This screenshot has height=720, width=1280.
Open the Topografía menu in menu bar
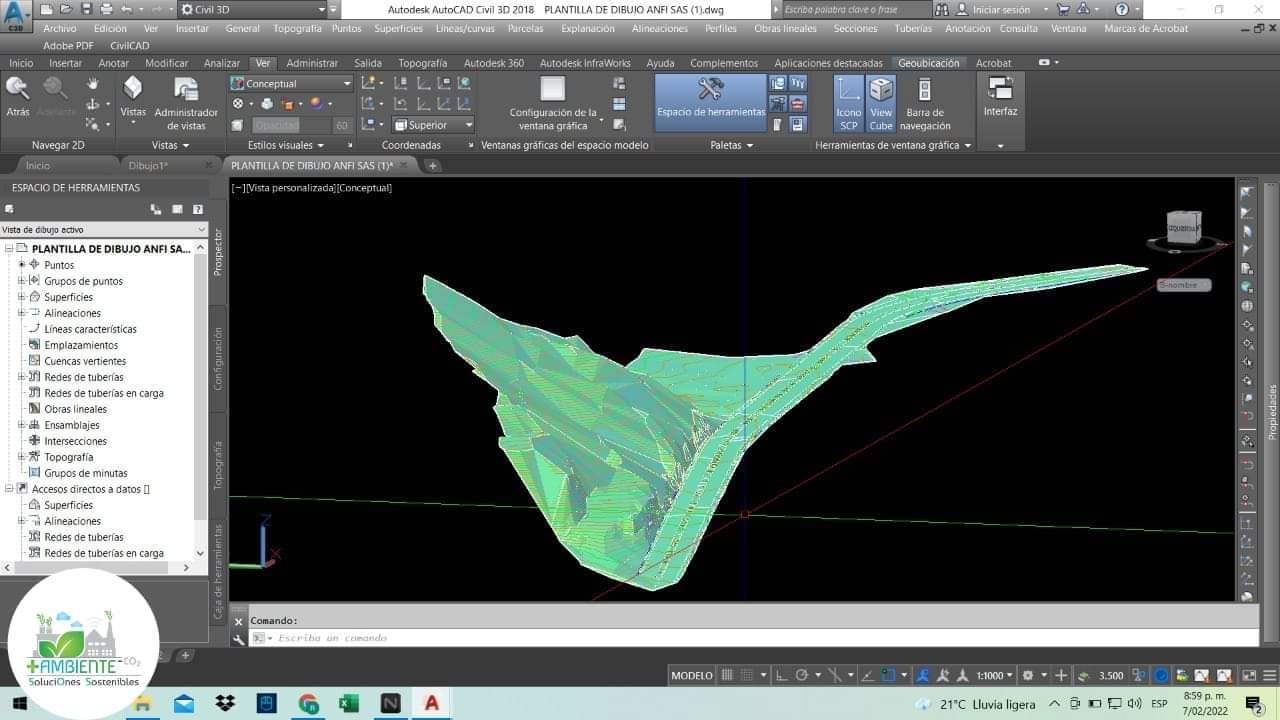[x=297, y=29]
